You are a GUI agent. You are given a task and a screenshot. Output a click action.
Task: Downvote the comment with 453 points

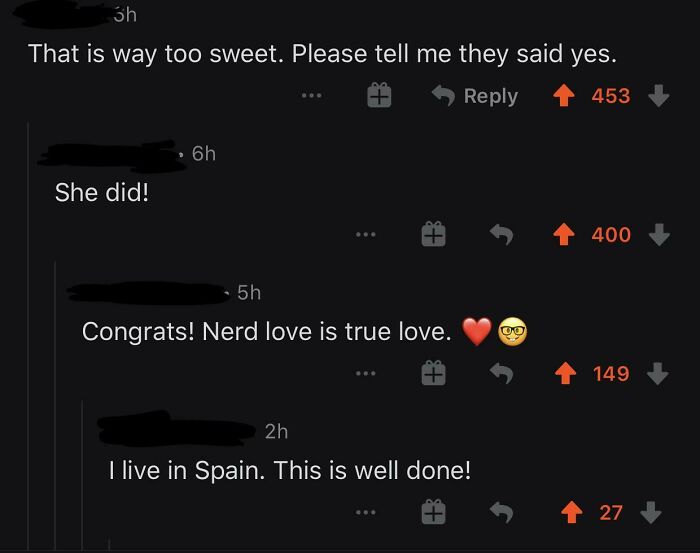point(657,96)
